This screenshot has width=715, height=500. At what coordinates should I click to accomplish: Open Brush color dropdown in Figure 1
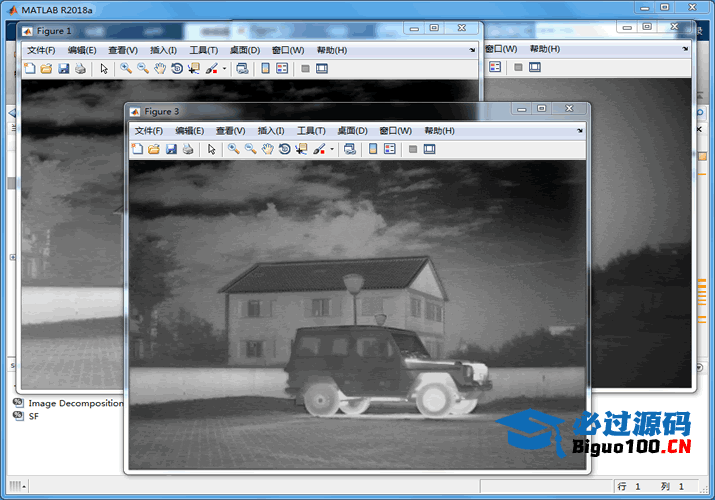tap(224, 68)
